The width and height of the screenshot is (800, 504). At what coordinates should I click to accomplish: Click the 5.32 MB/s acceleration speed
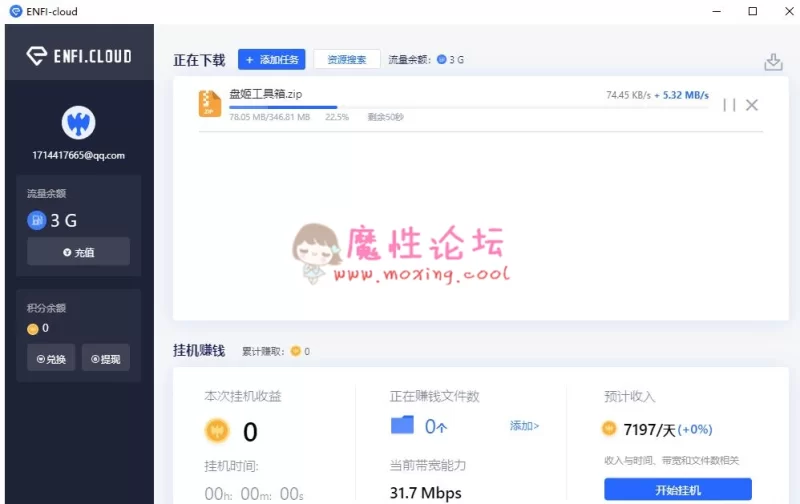685,95
